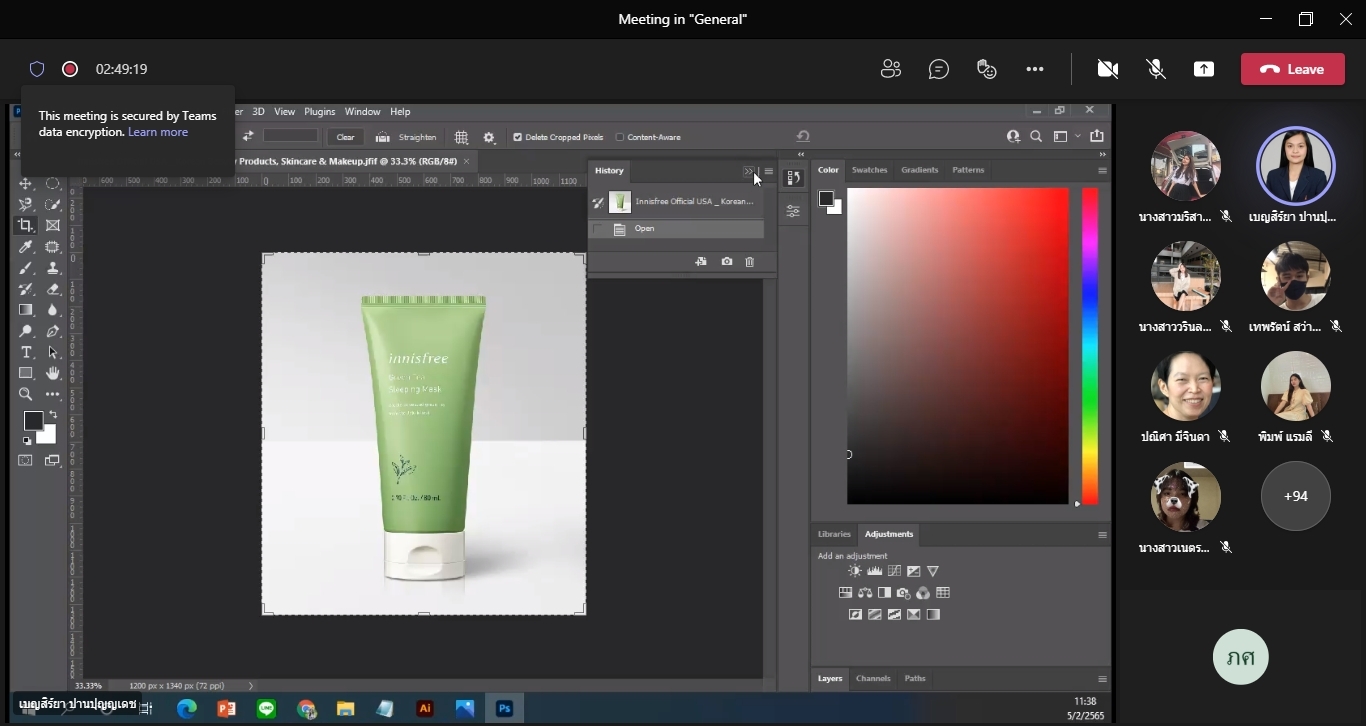The width and height of the screenshot is (1366, 726).
Task: Switch to the Libraries tab
Action: pyautogui.click(x=834, y=534)
